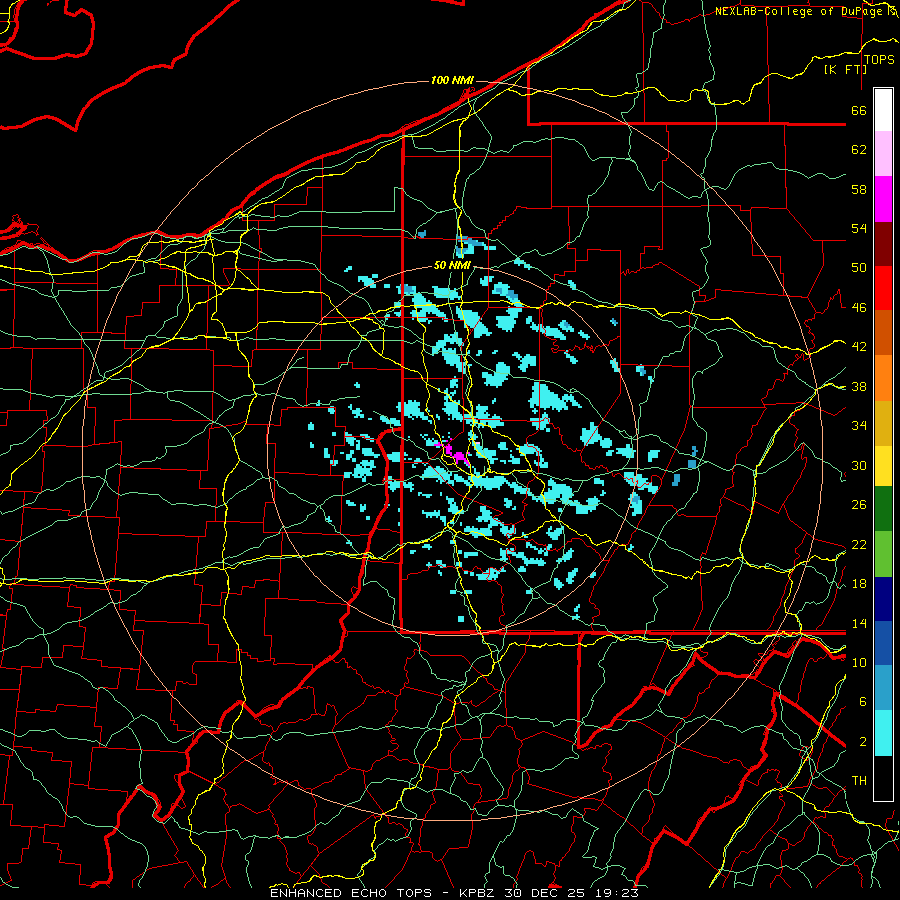Click the orange legend swatch near 38
This screenshot has height=900, width=900.
(883, 378)
